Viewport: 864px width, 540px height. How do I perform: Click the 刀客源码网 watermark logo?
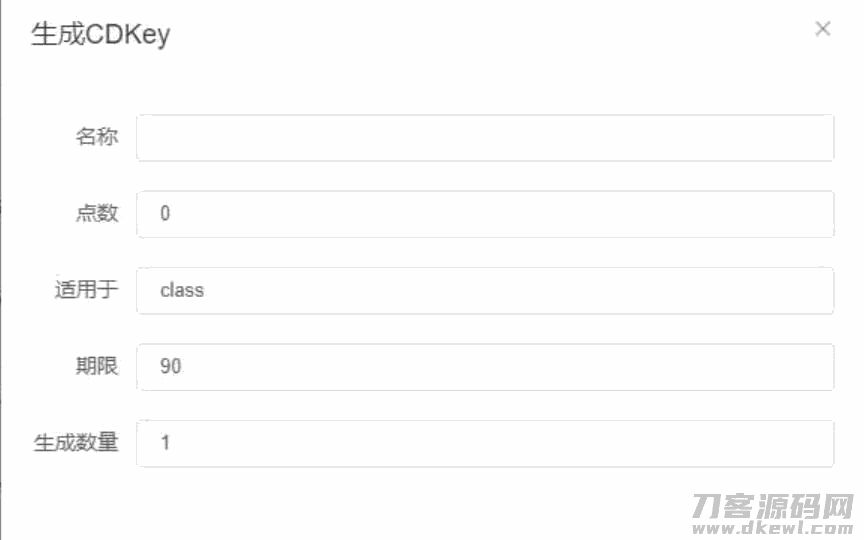click(x=774, y=505)
